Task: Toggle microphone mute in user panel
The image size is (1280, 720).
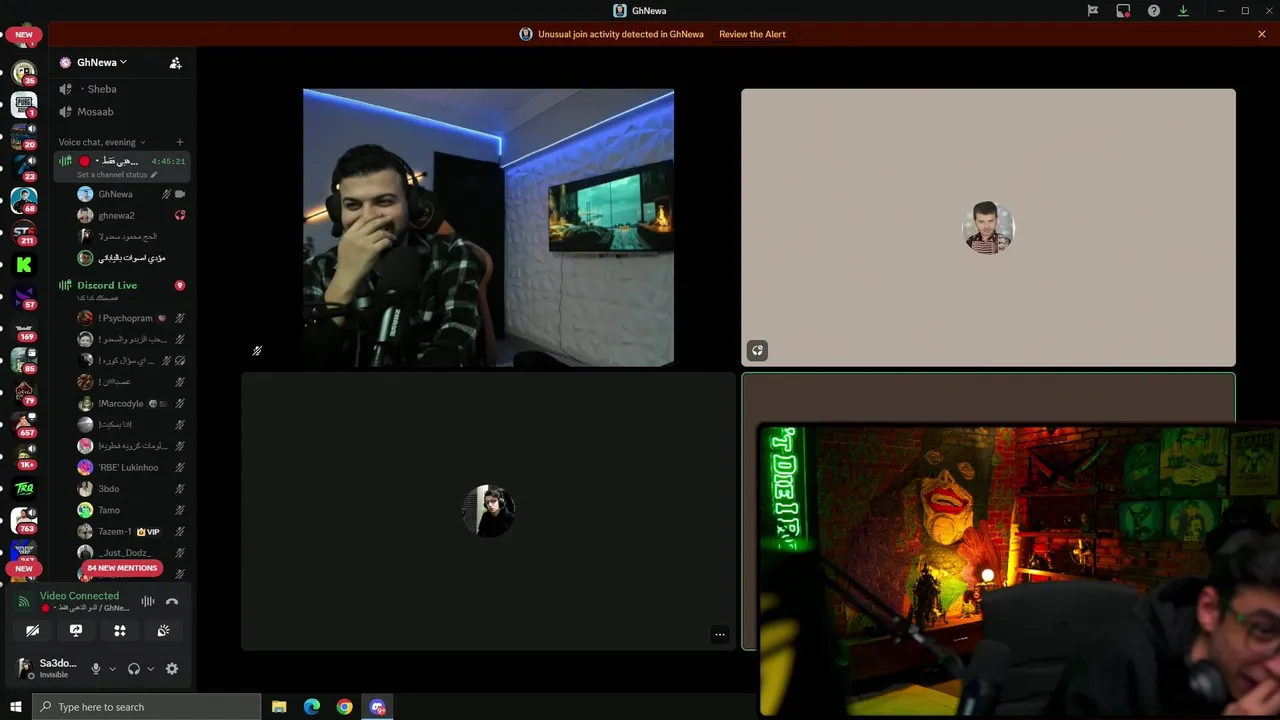Action: pyautogui.click(x=96, y=669)
